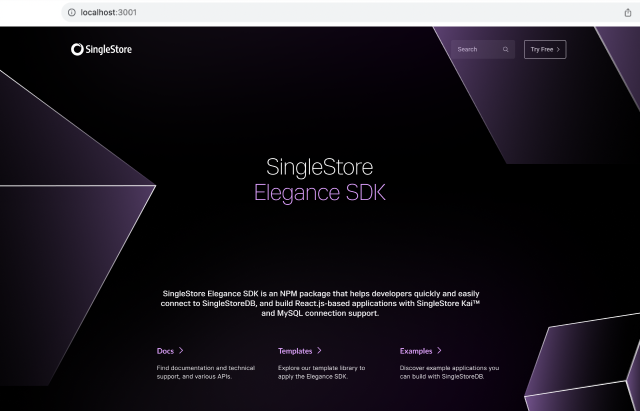The height and width of the screenshot is (411, 640).
Task: Click the NPM package description paragraph
Action: point(320,303)
